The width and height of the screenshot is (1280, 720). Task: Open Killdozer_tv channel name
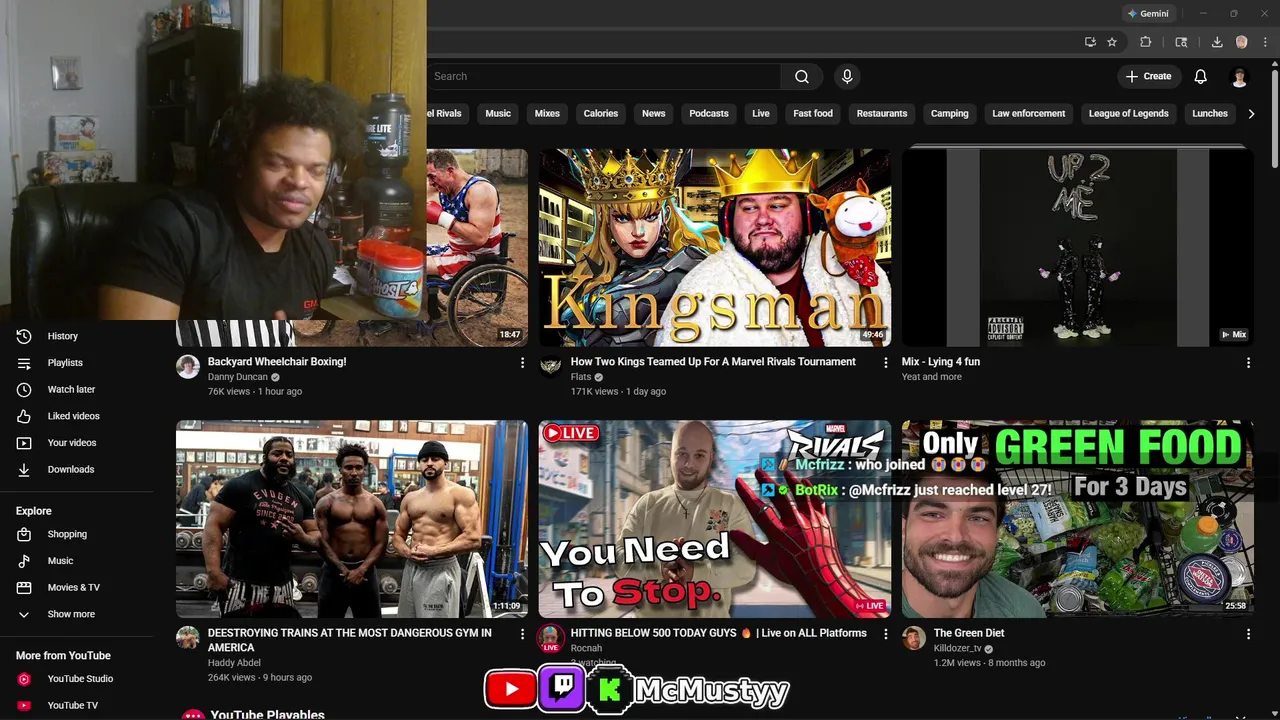coord(958,648)
